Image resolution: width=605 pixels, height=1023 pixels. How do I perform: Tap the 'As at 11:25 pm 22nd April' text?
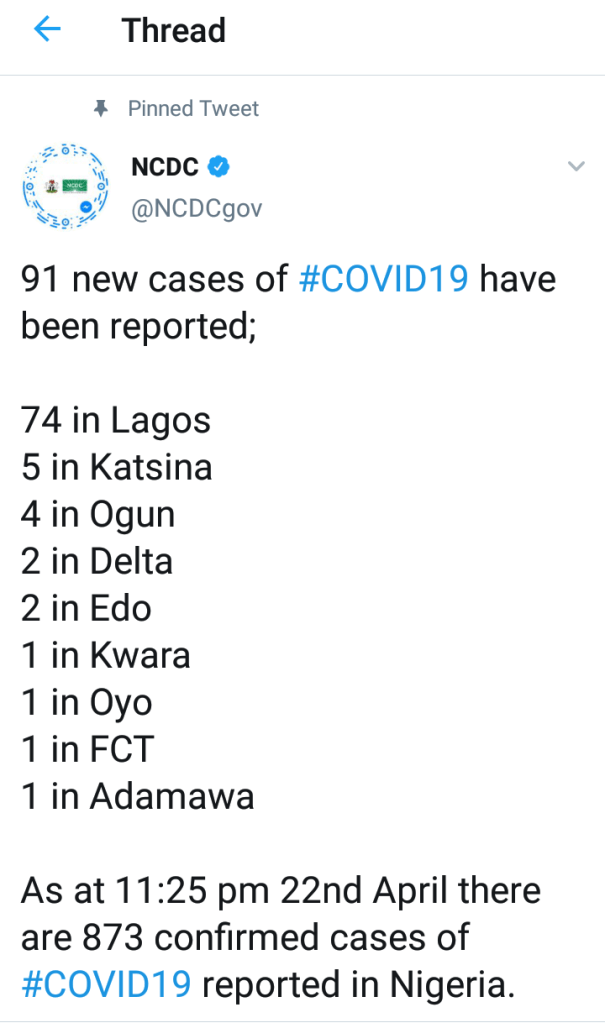(x=280, y=890)
